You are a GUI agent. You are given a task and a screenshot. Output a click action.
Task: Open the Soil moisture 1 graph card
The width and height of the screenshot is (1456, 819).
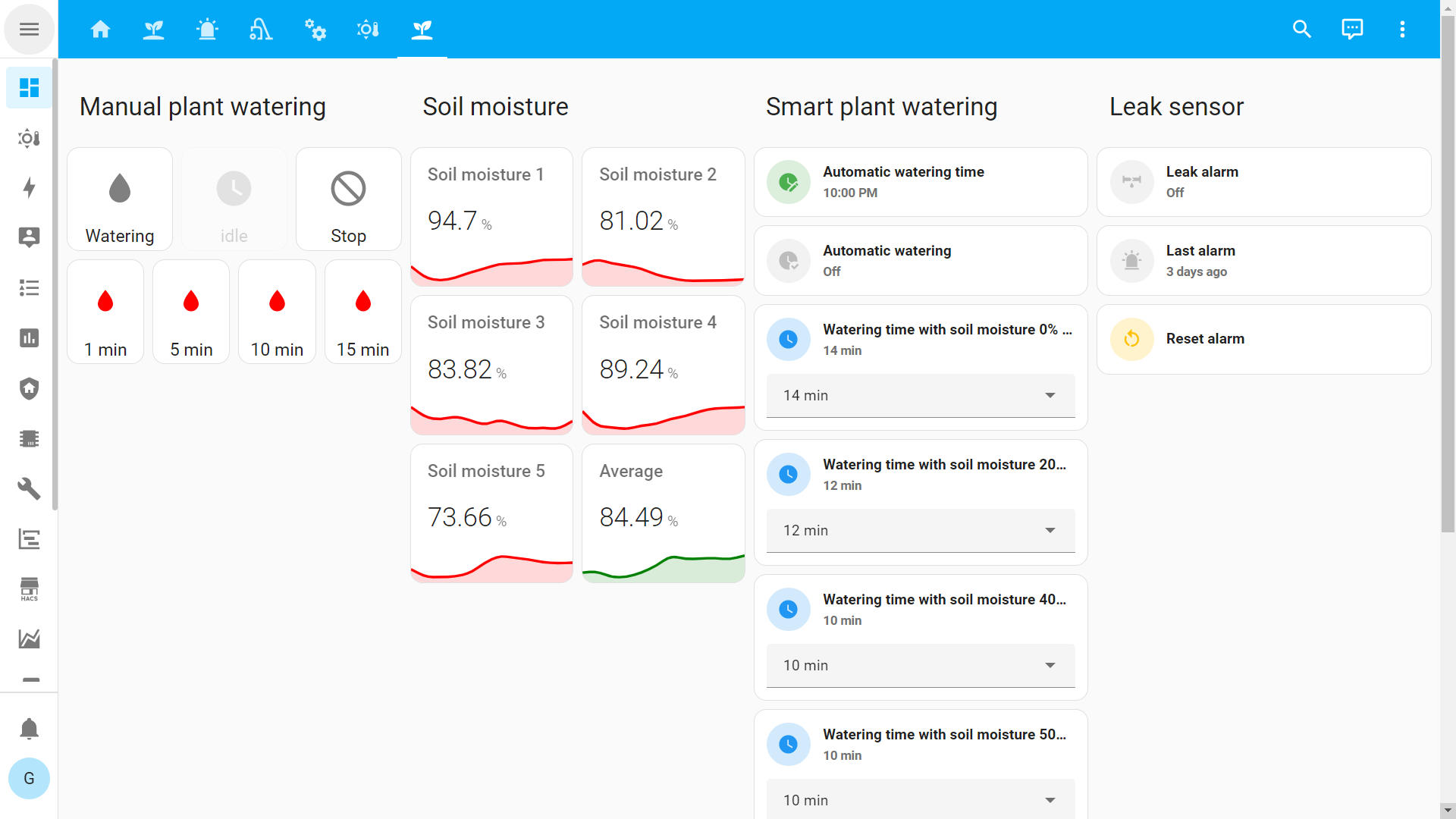coord(491,217)
